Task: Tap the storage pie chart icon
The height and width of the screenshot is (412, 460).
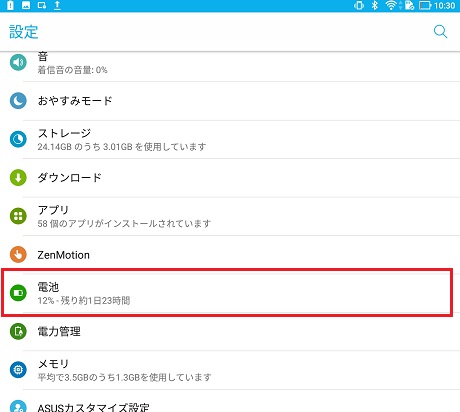Action: click(18, 139)
